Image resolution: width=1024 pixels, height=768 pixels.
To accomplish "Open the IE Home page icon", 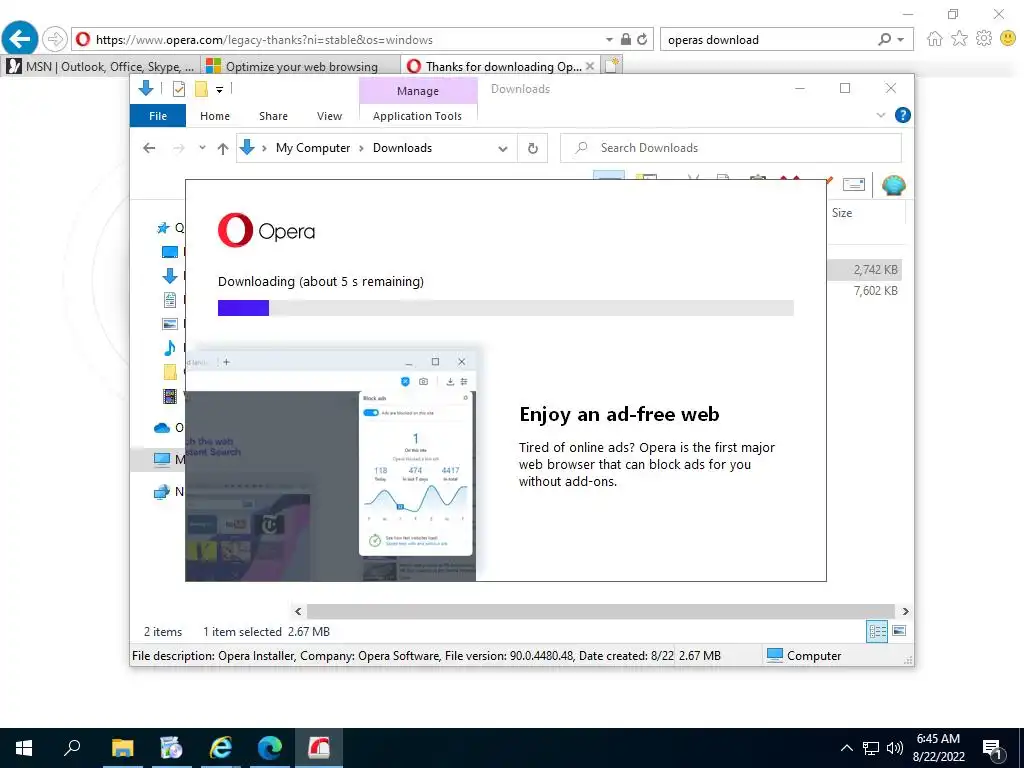I will pos(935,39).
